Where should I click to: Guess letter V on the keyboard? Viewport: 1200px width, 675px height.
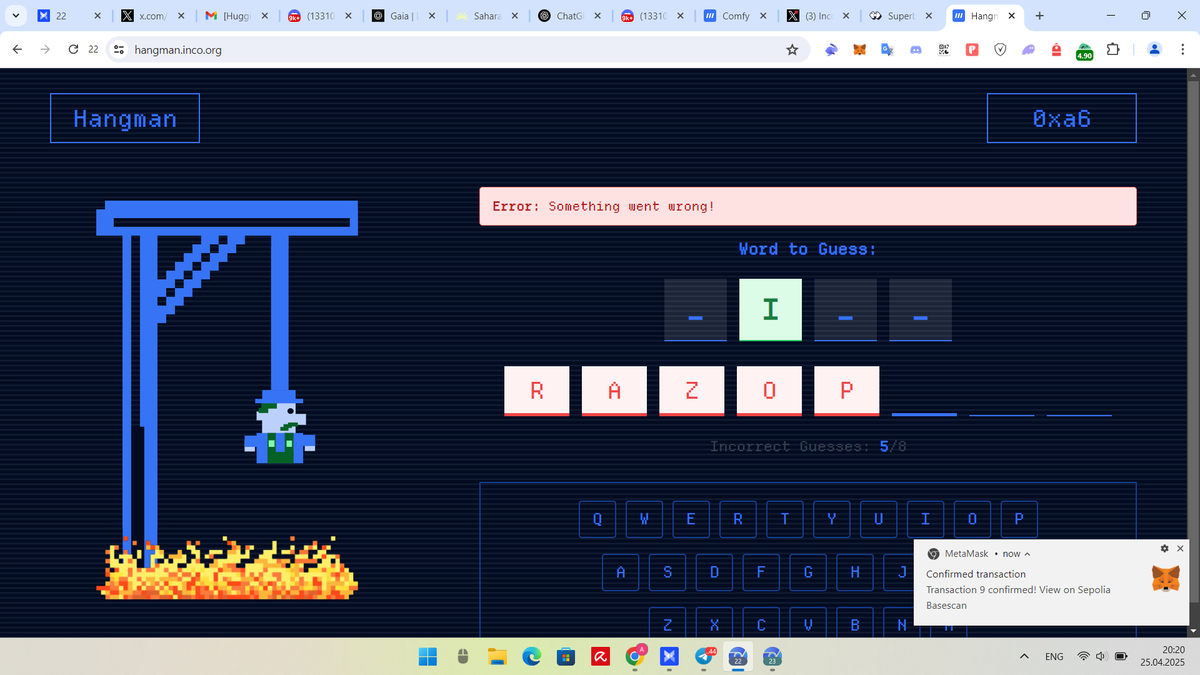(x=808, y=624)
